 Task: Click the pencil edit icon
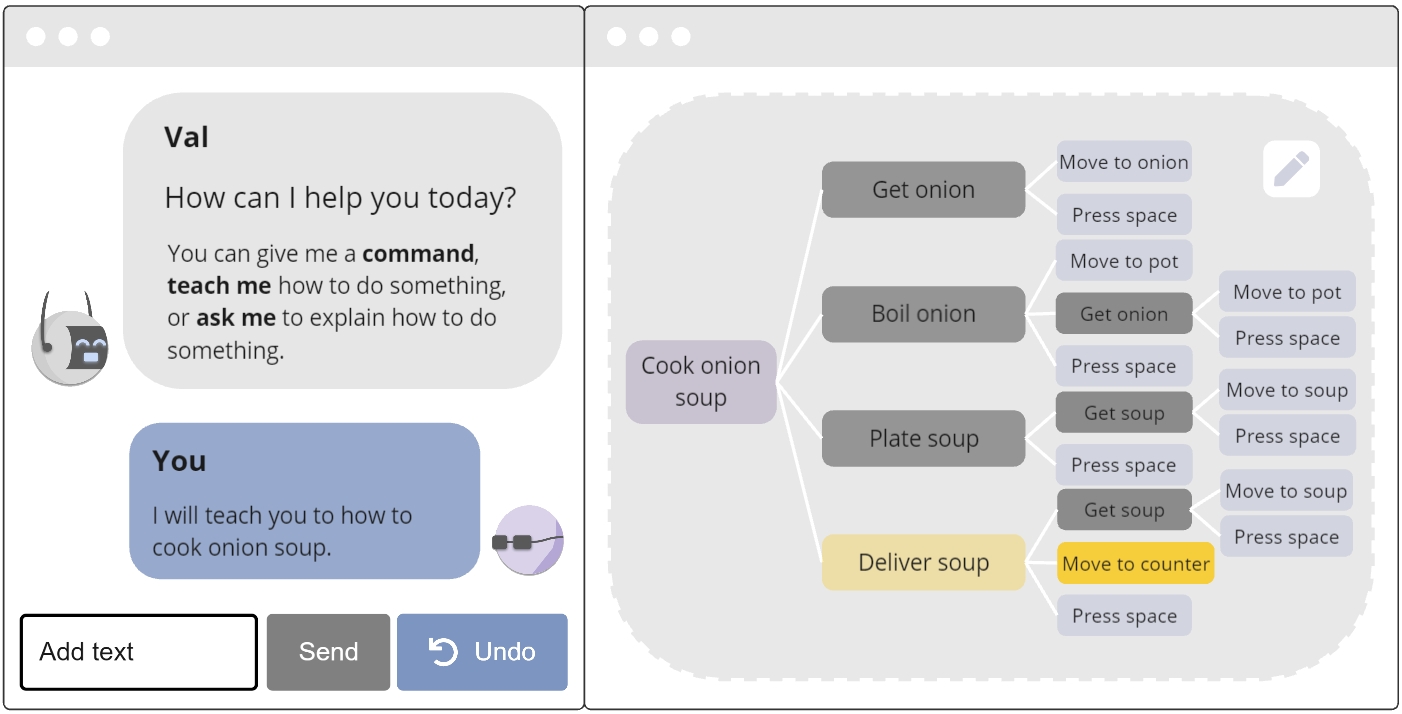(1291, 169)
